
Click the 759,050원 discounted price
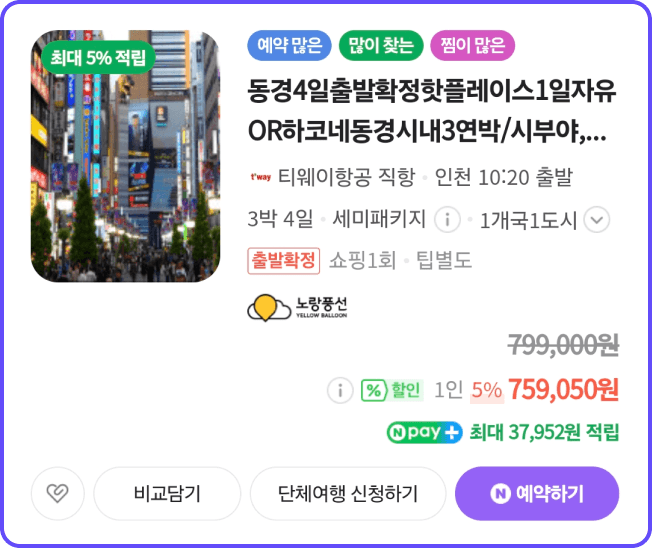[x=563, y=390]
